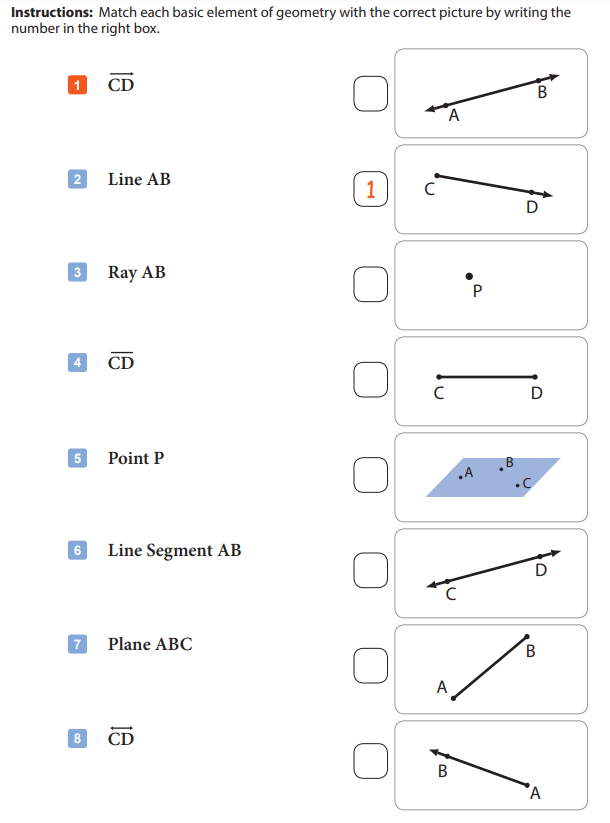Click the blue number 7 badge
The image size is (610, 823).
(77, 643)
